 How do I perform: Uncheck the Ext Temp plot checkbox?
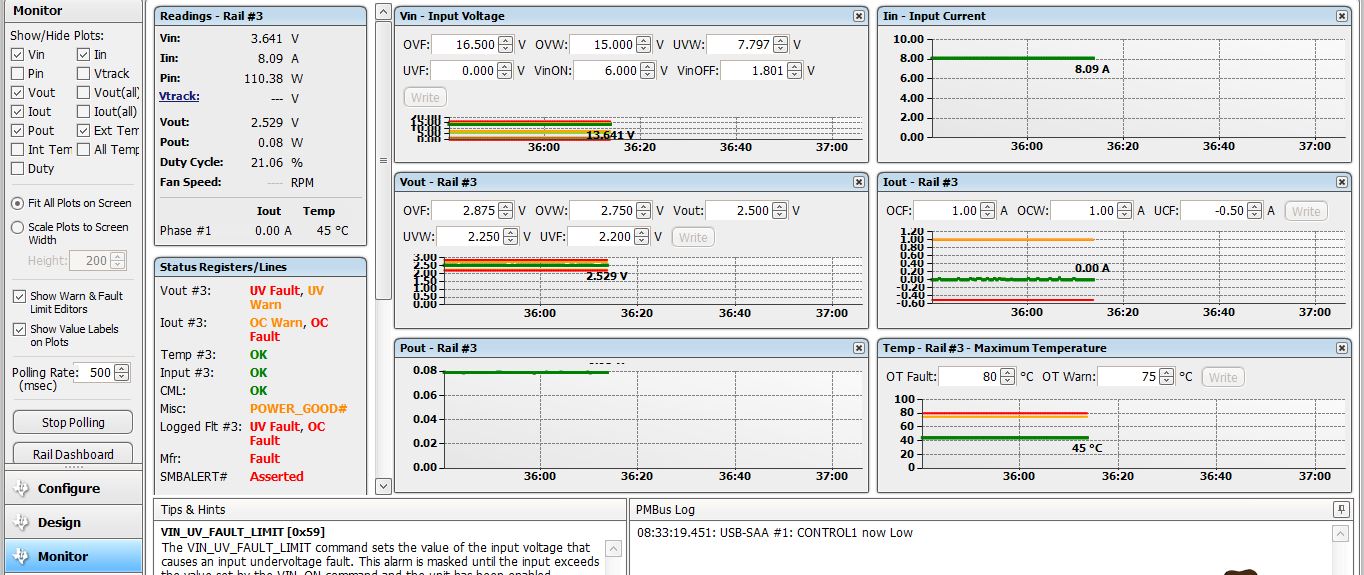point(84,131)
